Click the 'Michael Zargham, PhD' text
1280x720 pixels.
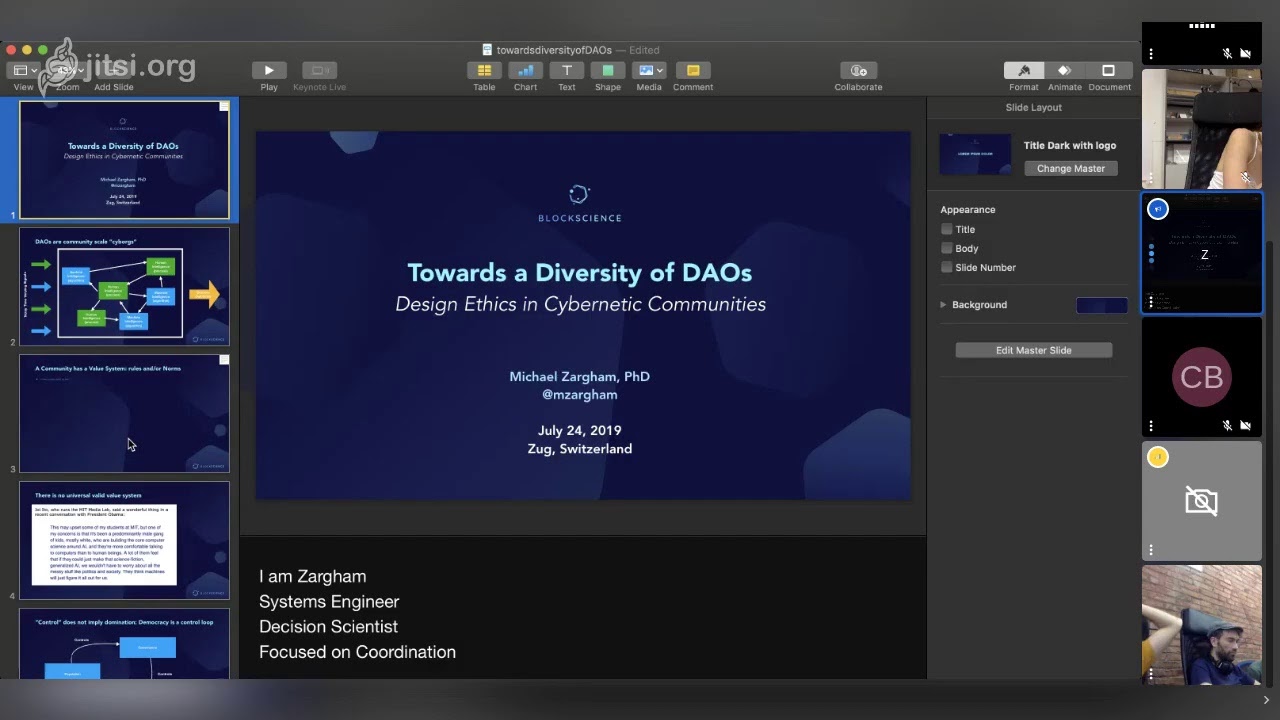[579, 376]
